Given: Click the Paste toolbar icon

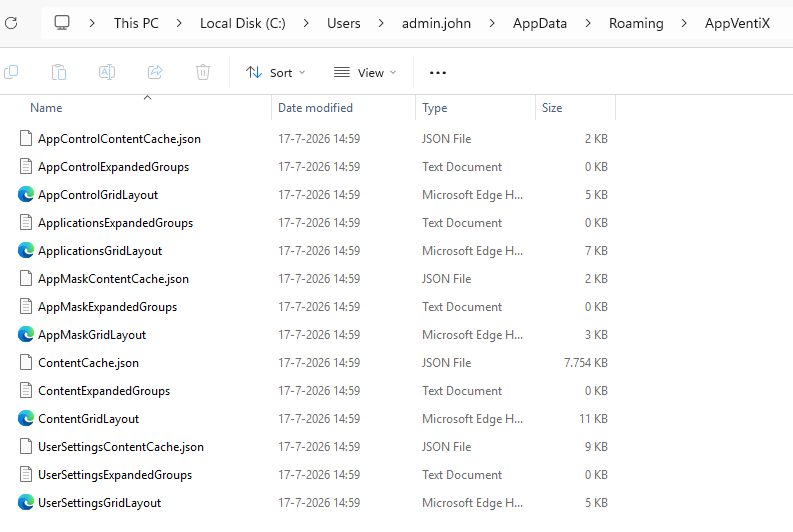Looking at the screenshot, I should point(59,72).
